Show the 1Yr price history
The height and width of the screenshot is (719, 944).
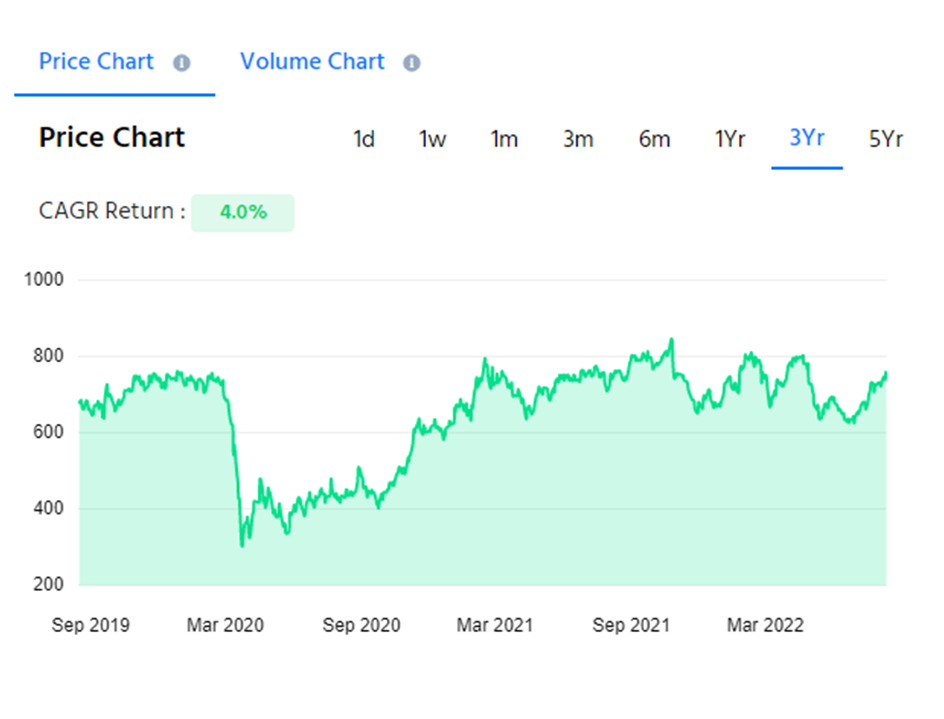(730, 139)
